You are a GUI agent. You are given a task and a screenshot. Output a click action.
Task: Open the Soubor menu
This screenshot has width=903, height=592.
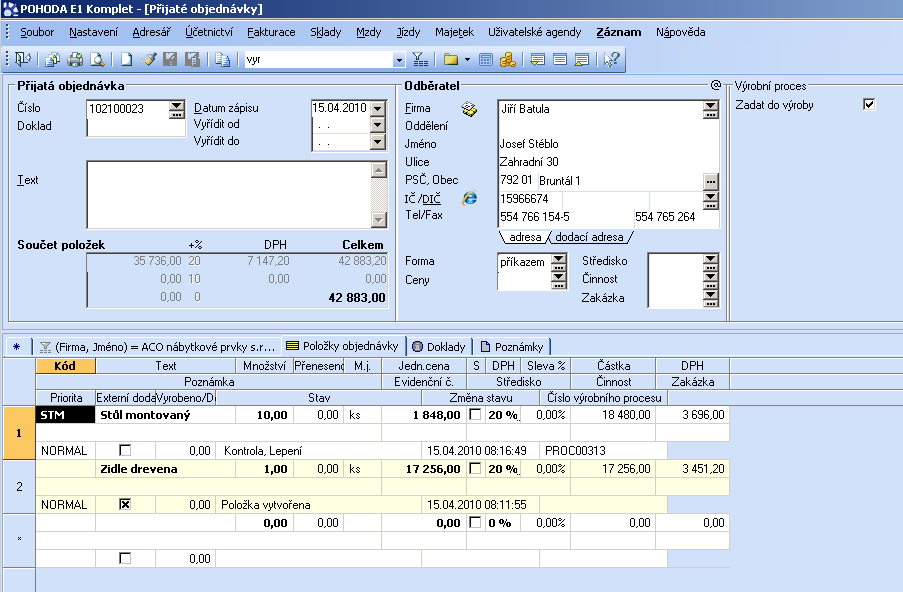[x=37, y=32]
